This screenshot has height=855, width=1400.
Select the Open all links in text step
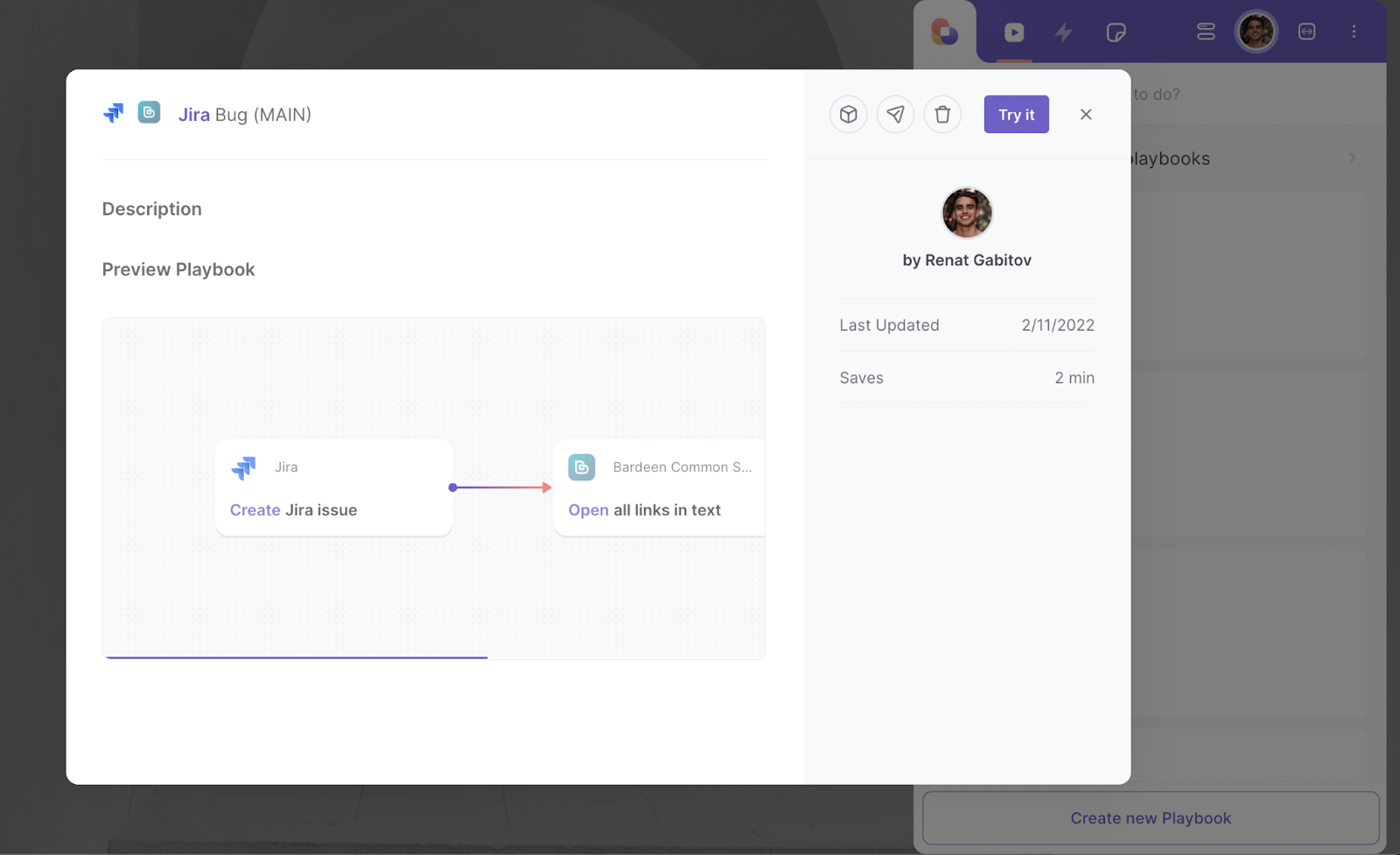(659, 487)
